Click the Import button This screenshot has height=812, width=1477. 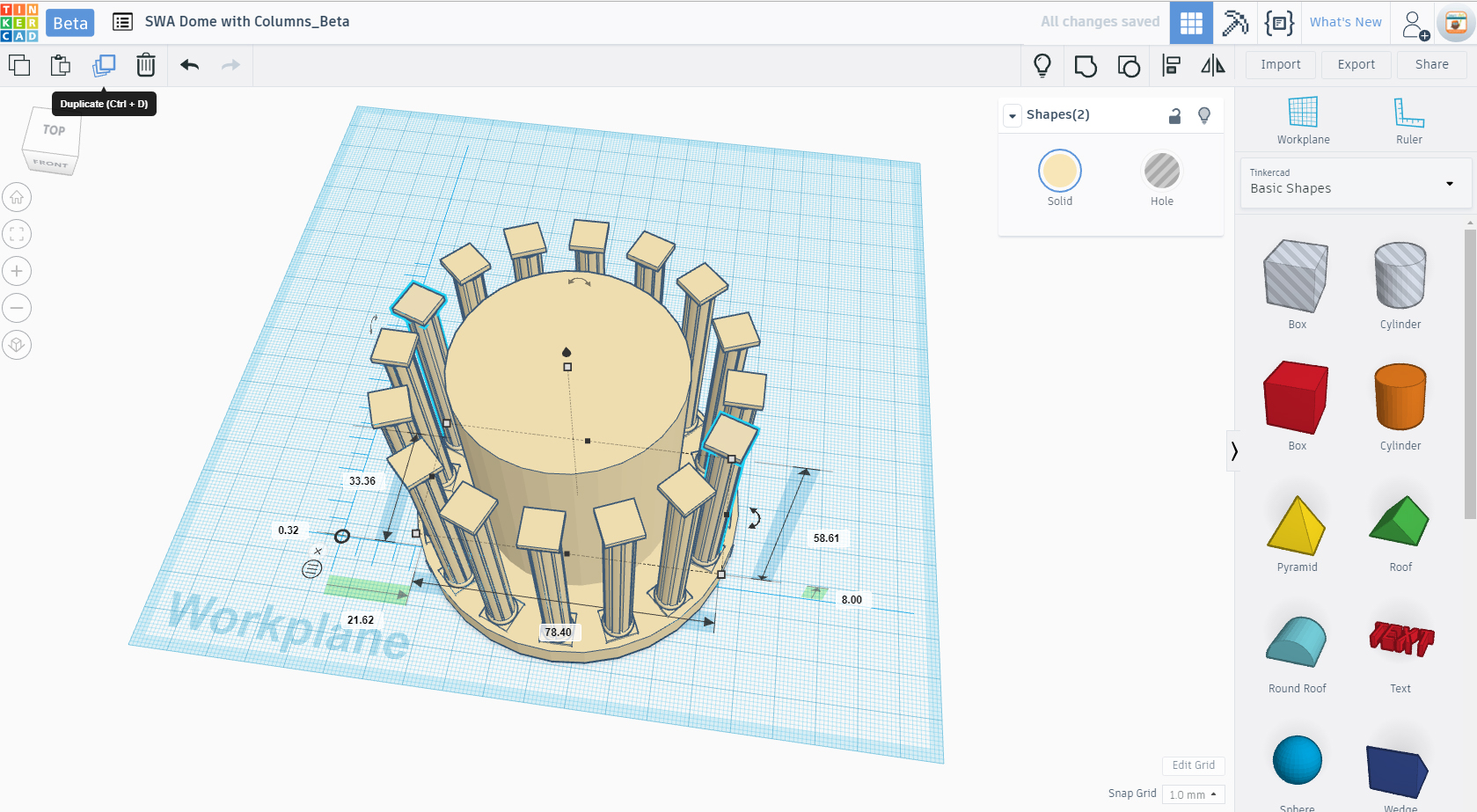click(x=1280, y=65)
